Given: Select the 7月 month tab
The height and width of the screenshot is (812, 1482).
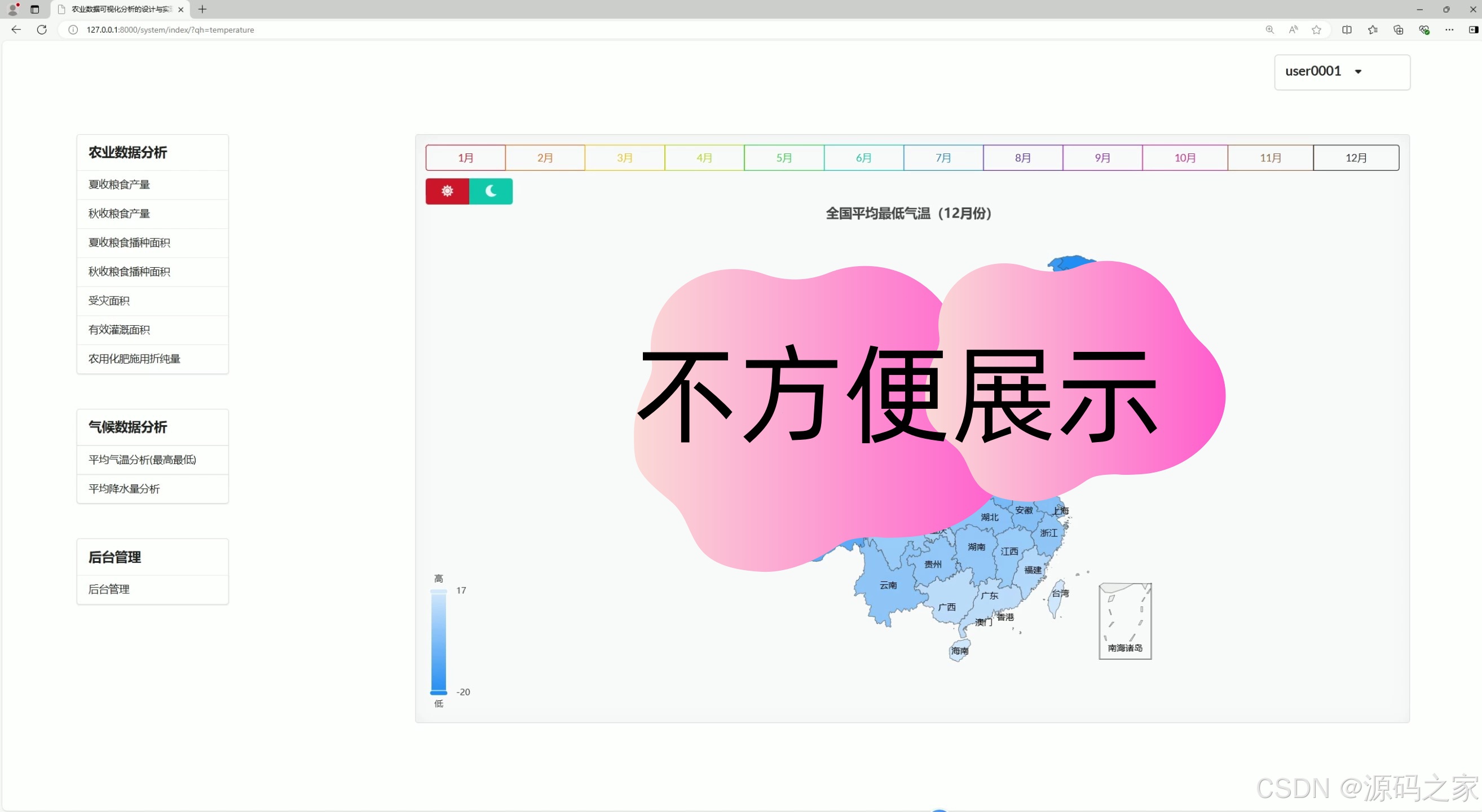Looking at the screenshot, I should point(943,157).
